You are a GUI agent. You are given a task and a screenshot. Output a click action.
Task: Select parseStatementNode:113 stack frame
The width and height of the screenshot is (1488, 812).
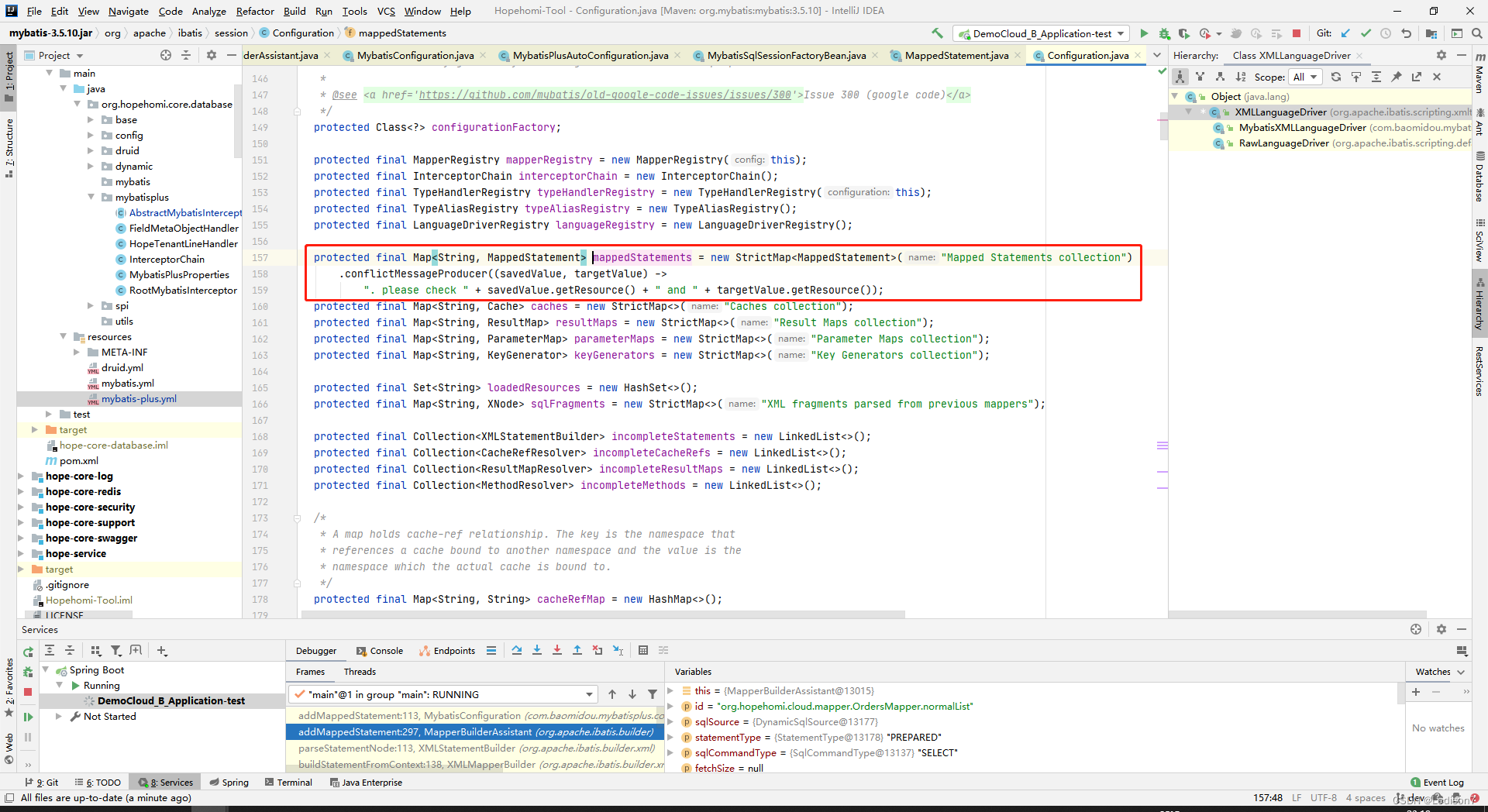(x=476, y=748)
